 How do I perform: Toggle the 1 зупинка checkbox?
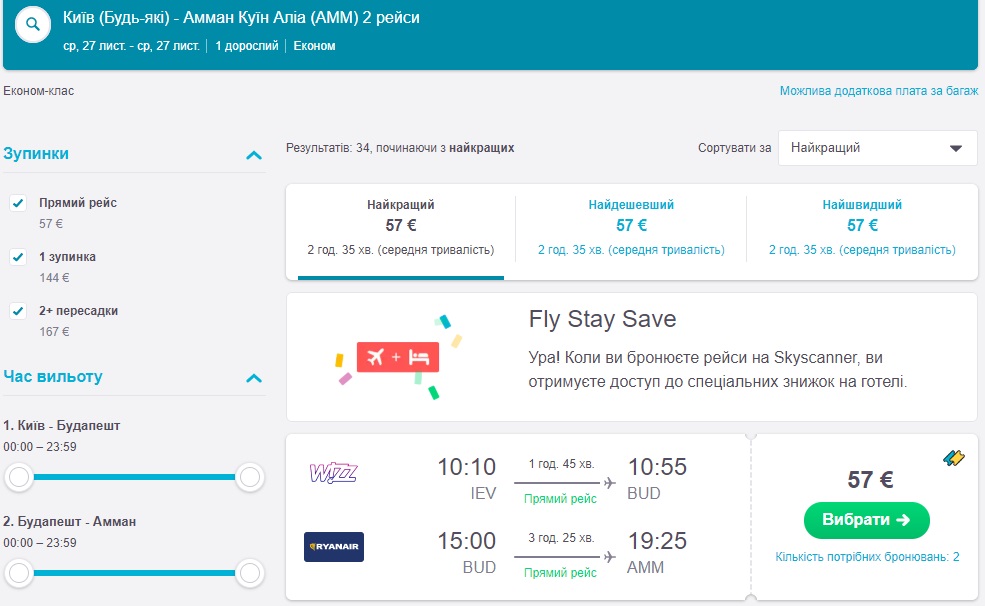point(18,257)
